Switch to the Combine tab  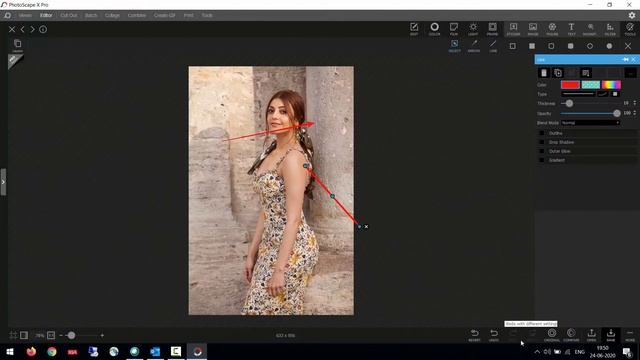tap(137, 15)
